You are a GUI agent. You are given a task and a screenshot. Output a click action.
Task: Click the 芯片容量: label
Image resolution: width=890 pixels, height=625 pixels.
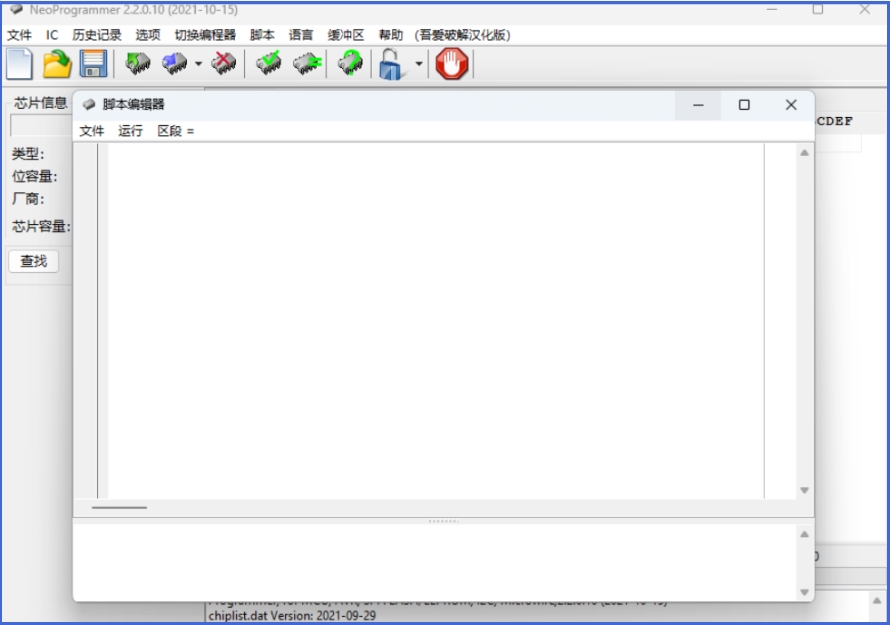(41, 226)
